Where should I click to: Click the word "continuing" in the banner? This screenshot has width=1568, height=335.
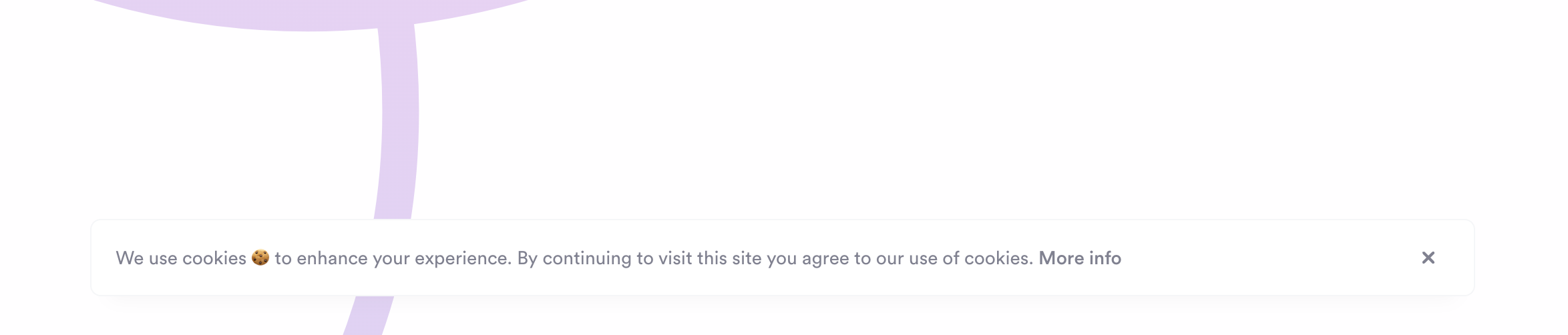[x=586, y=258]
